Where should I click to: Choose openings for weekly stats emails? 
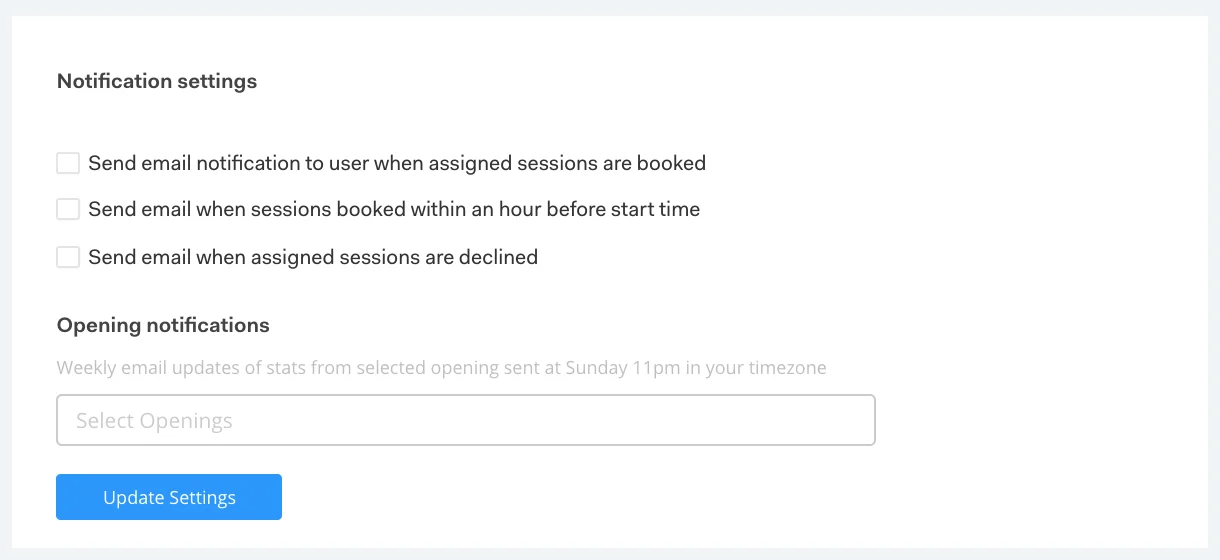pos(466,420)
